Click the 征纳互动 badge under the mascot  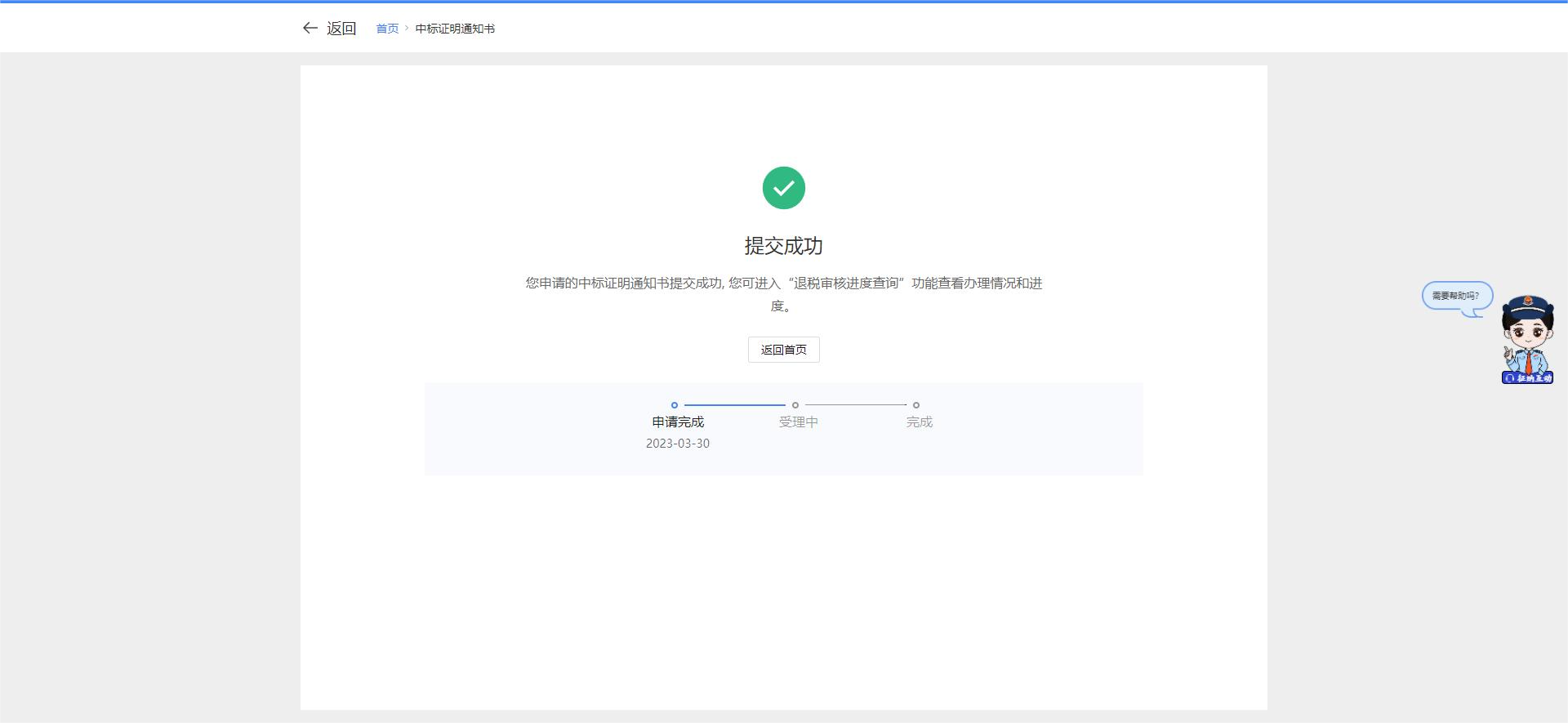(x=1527, y=378)
